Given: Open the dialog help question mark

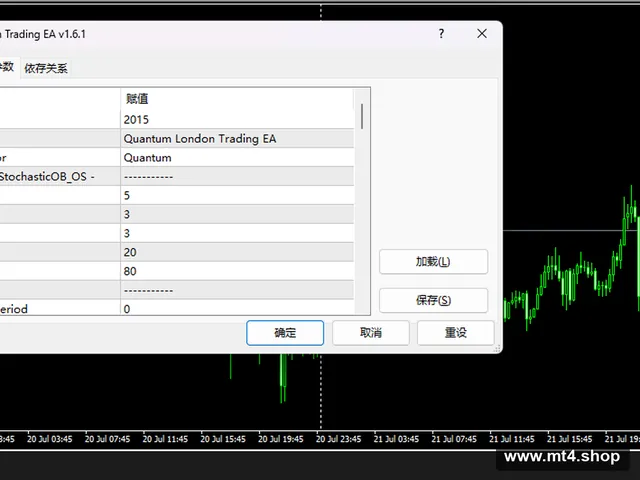Looking at the screenshot, I should (441, 34).
